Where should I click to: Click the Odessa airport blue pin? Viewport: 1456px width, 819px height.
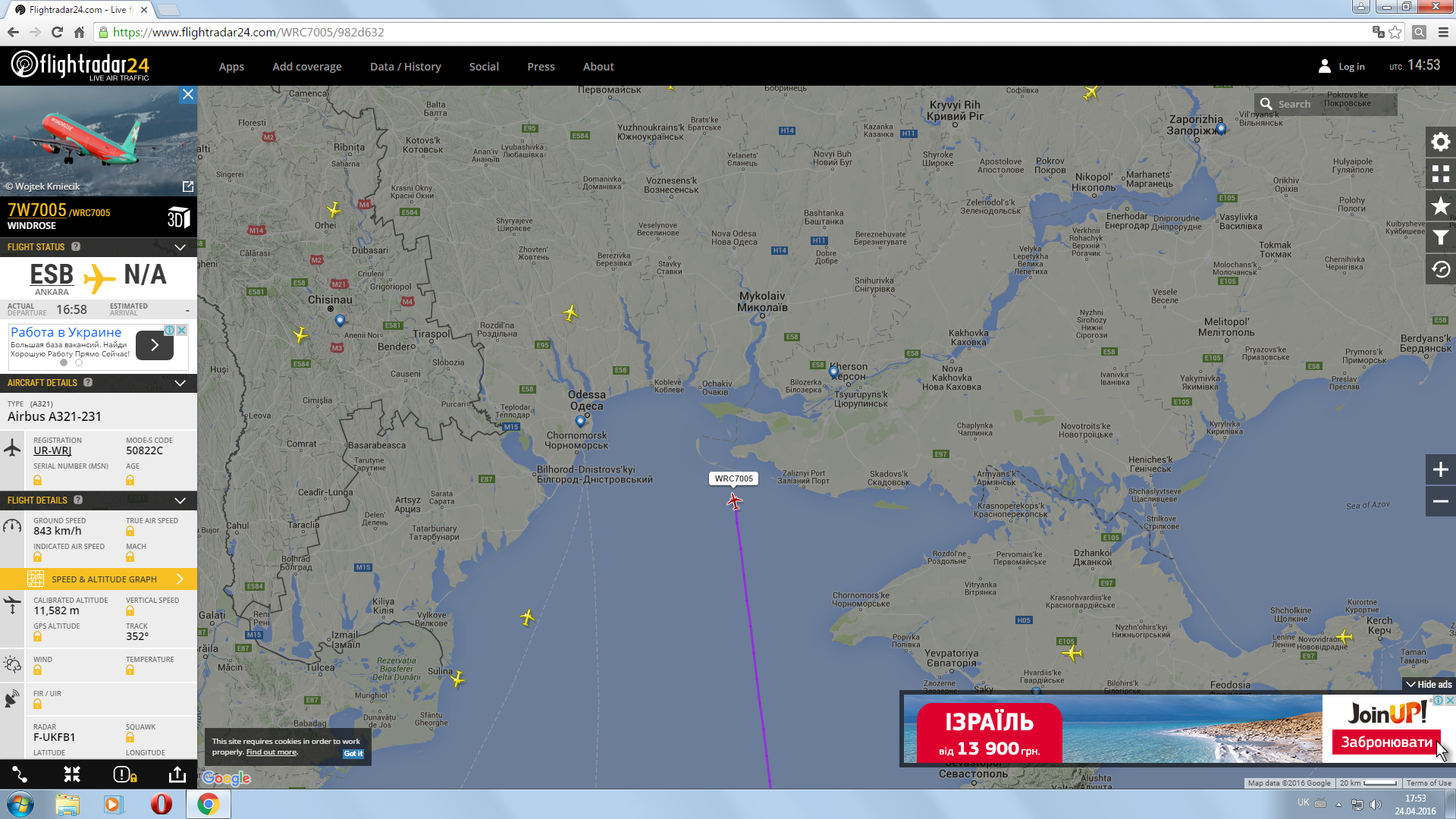point(580,421)
